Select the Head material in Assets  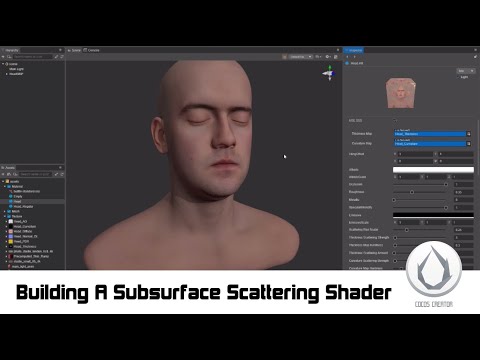(17, 201)
